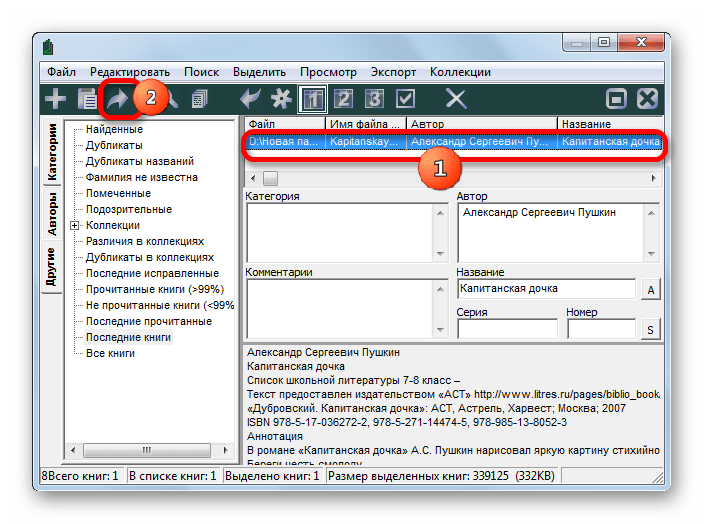
Task: Switch to the Категории vertical tab
Action: pos(52,152)
